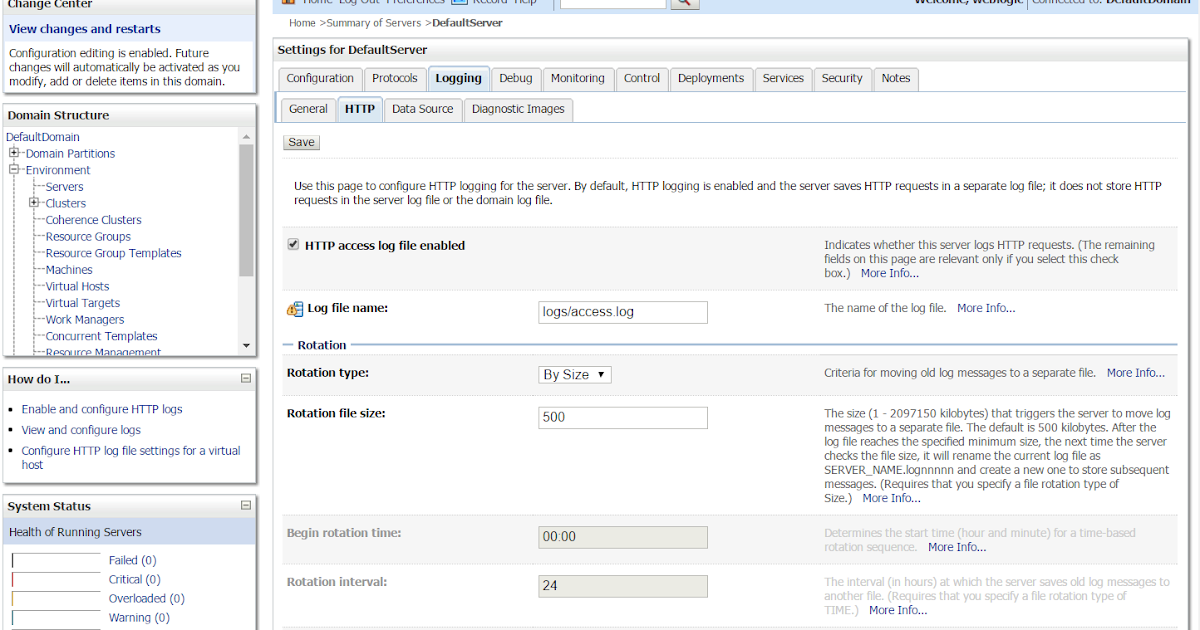Open the Data Source subtab
Viewport: 1200px width, 630px height.
pyautogui.click(x=422, y=109)
